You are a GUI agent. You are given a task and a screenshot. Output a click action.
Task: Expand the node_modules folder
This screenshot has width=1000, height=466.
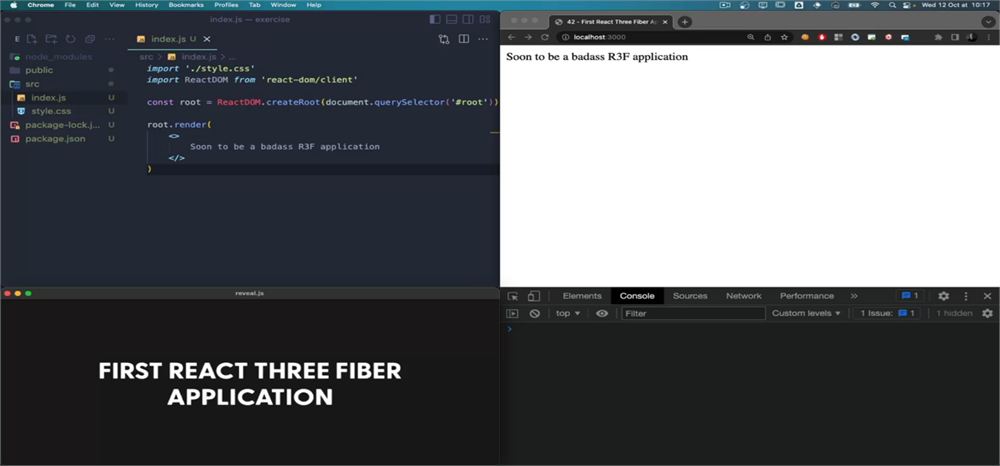click(x=57, y=57)
